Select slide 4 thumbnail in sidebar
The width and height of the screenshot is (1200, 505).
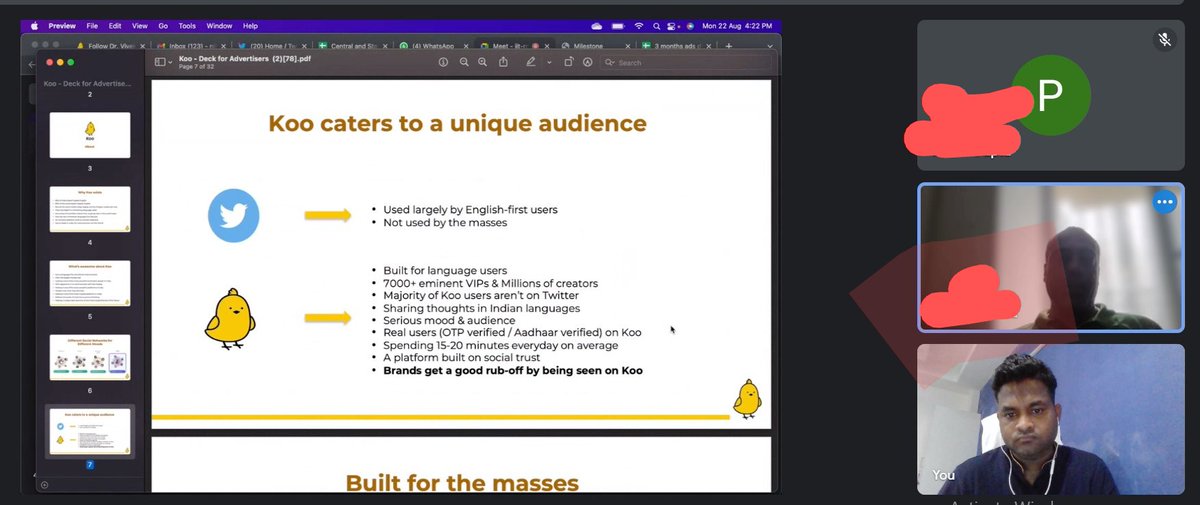(90, 209)
